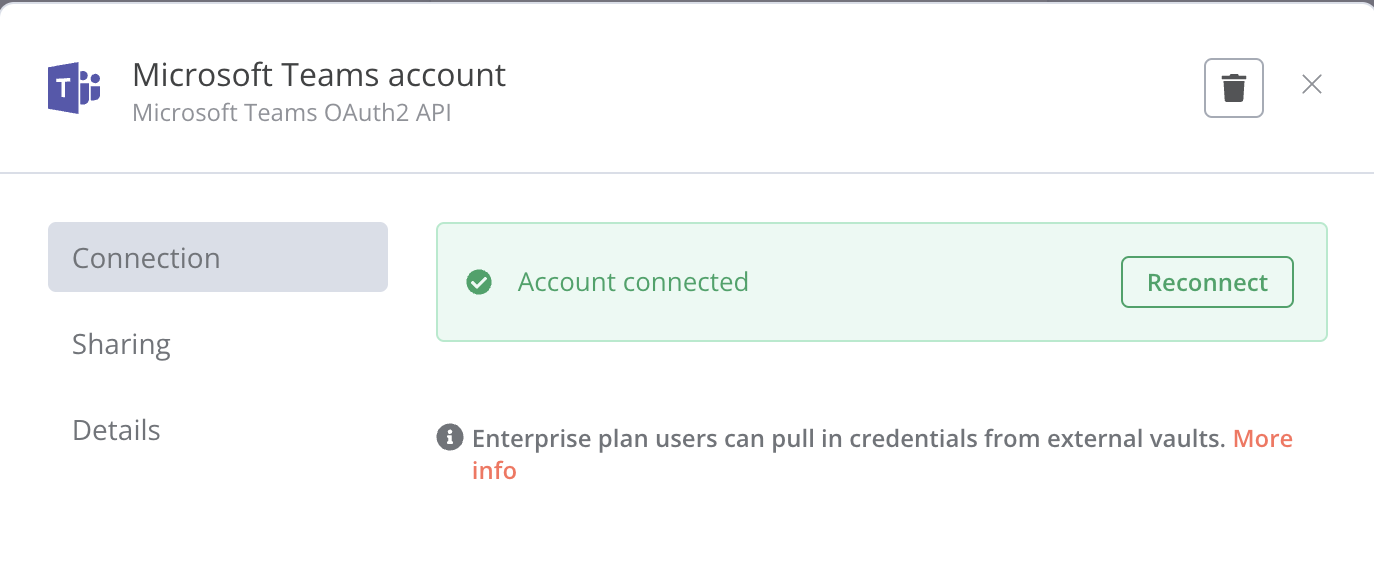Remove this Teams credential via trash button
This screenshot has height=580, width=1374.
1234,88
